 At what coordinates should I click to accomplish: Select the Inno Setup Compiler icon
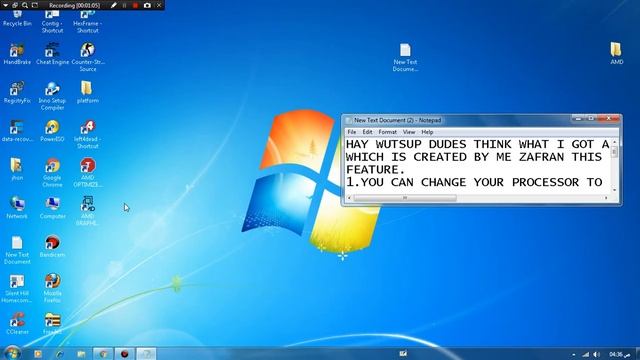(52, 96)
